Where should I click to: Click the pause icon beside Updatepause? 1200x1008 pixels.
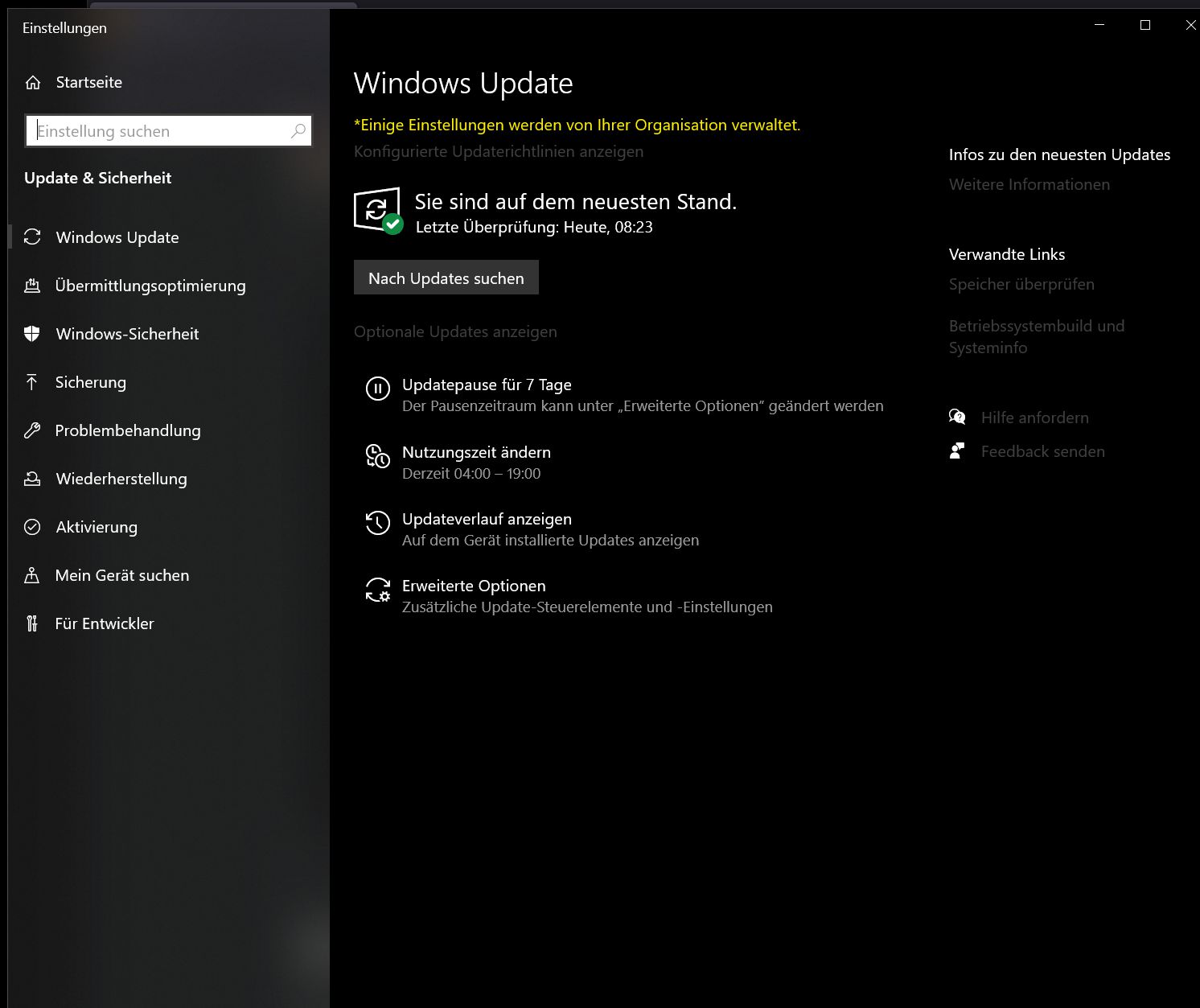tap(378, 389)
